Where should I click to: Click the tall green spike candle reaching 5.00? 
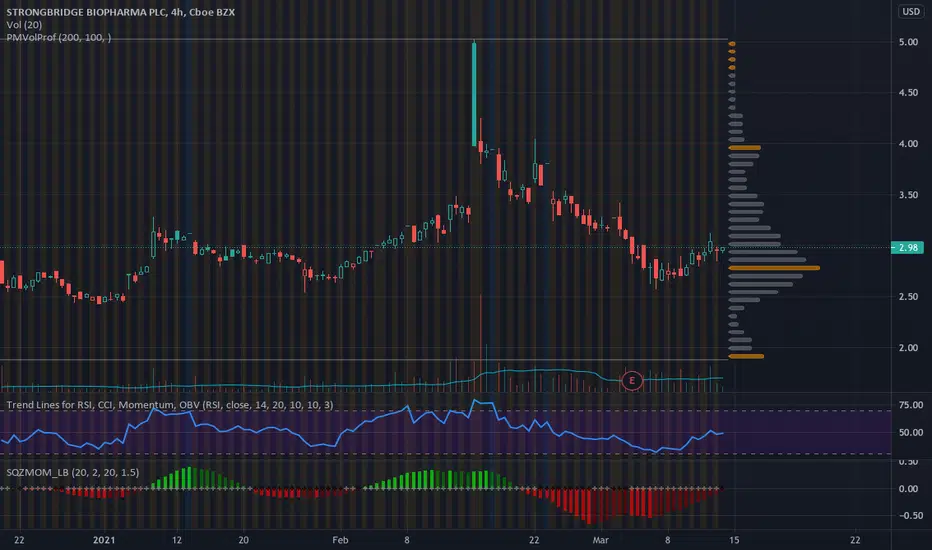point(474,93)
